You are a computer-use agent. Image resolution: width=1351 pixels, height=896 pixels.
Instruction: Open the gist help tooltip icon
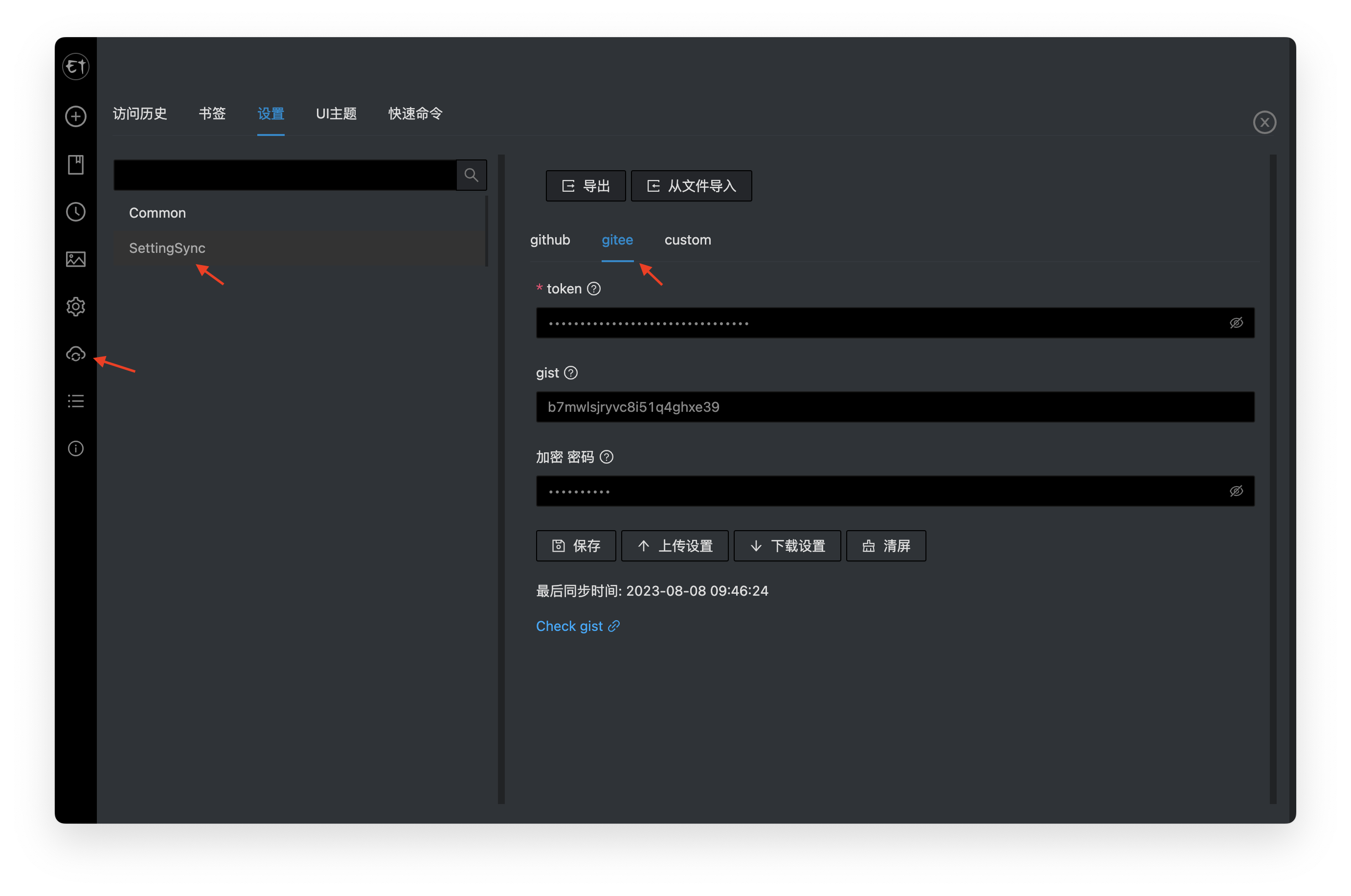571,373
